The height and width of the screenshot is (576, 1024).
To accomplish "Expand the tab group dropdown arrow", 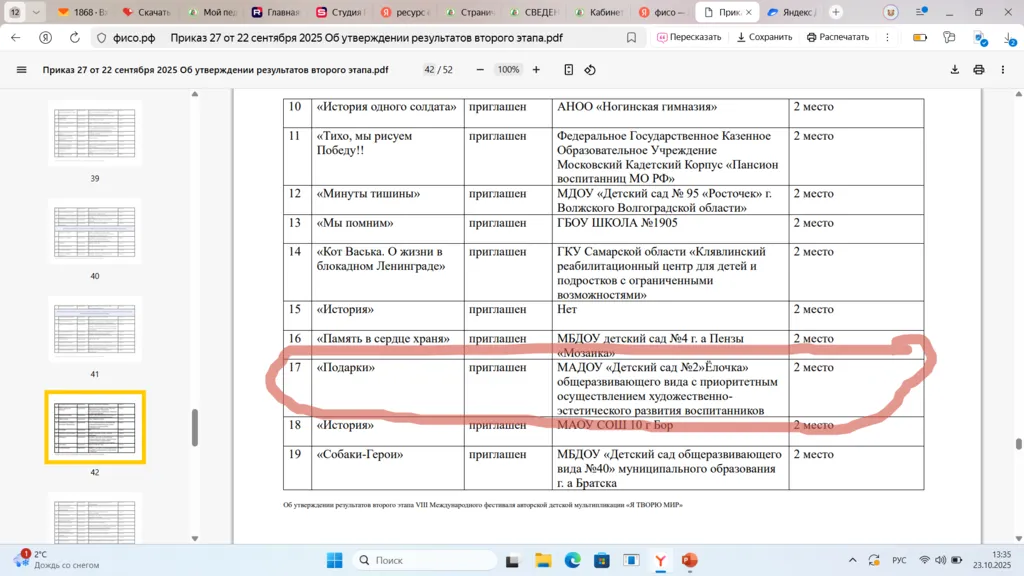I will click(x=37, y=13).
